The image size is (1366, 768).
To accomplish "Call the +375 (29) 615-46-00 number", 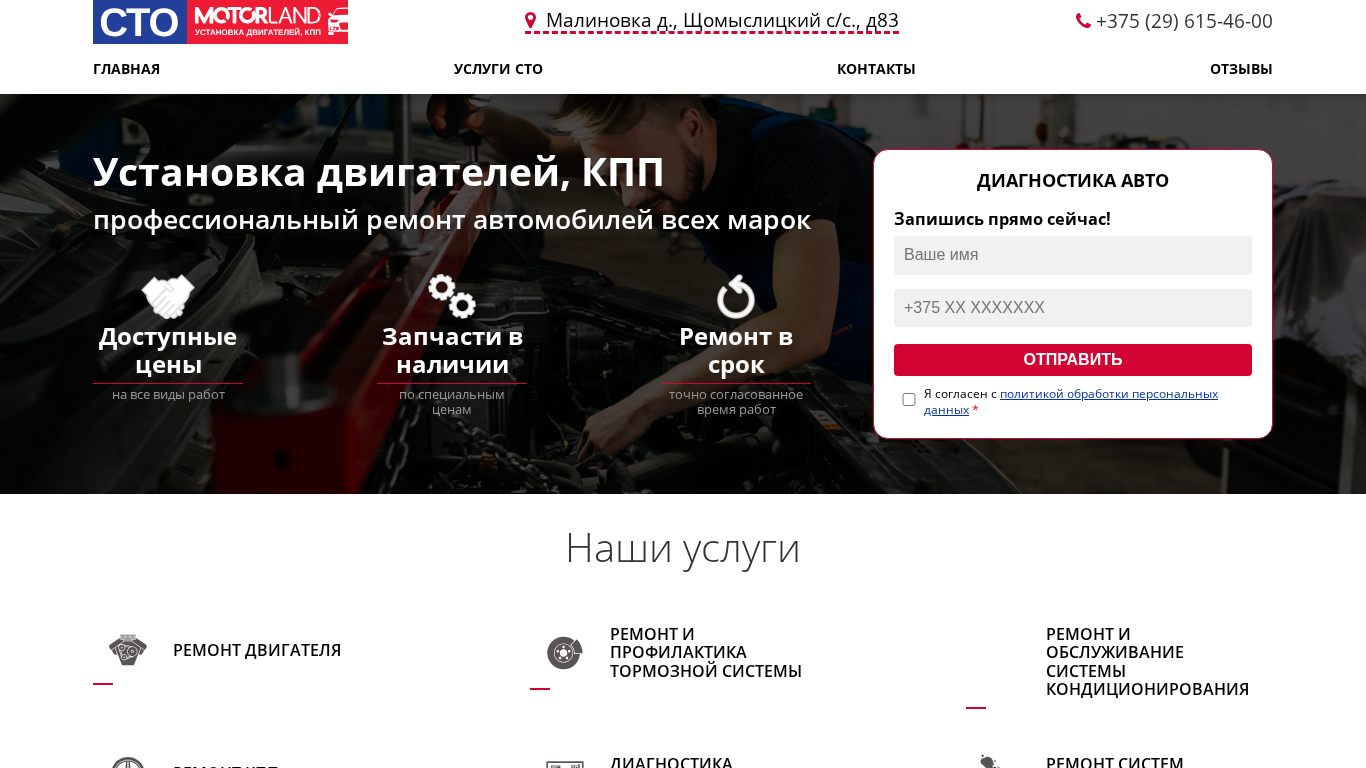I will [x=1184, y=21].
